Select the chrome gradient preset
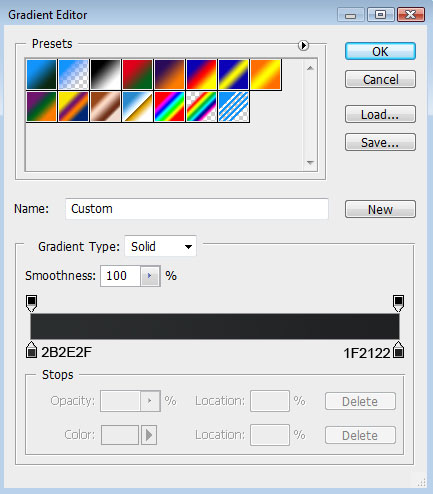This screenshot has height=494, width=433. coord(137,107)
